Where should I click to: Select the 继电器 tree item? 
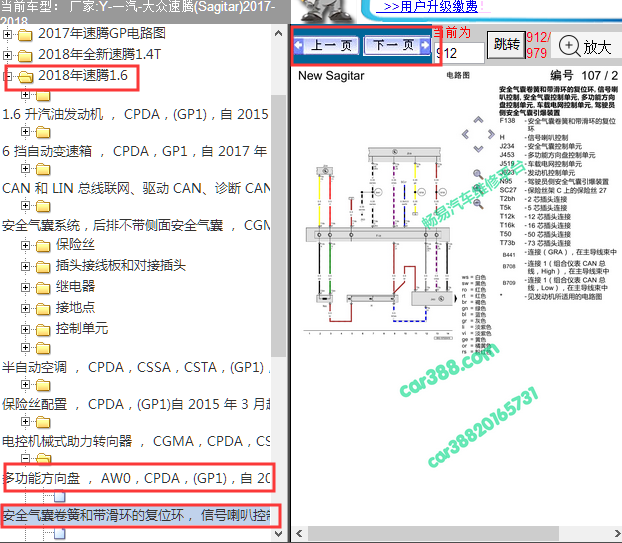click(x=75, y=286)
